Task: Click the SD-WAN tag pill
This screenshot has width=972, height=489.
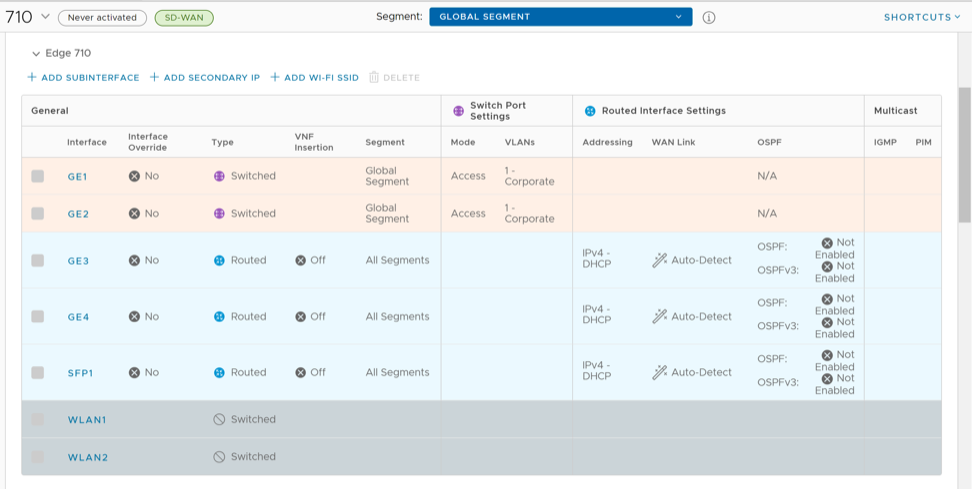Action: pos(184,17)
